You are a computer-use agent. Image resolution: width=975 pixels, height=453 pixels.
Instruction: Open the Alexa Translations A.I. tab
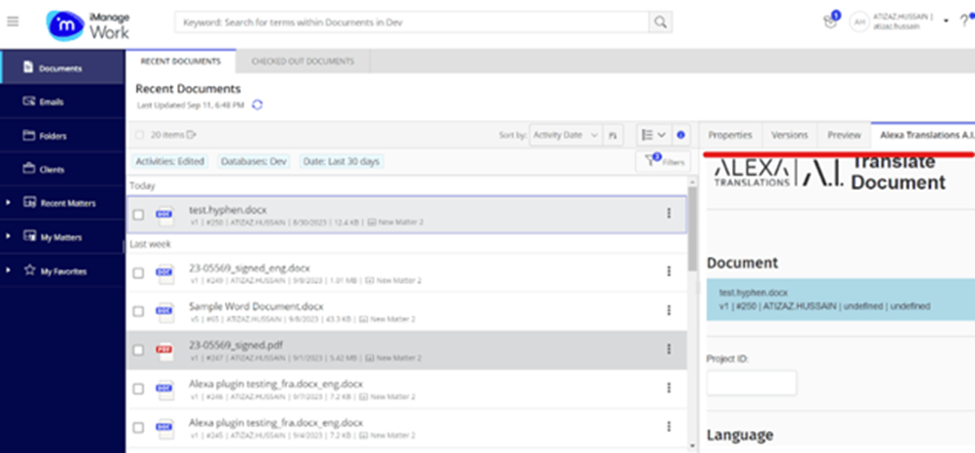pyautogui.click(x=924, y=135)
